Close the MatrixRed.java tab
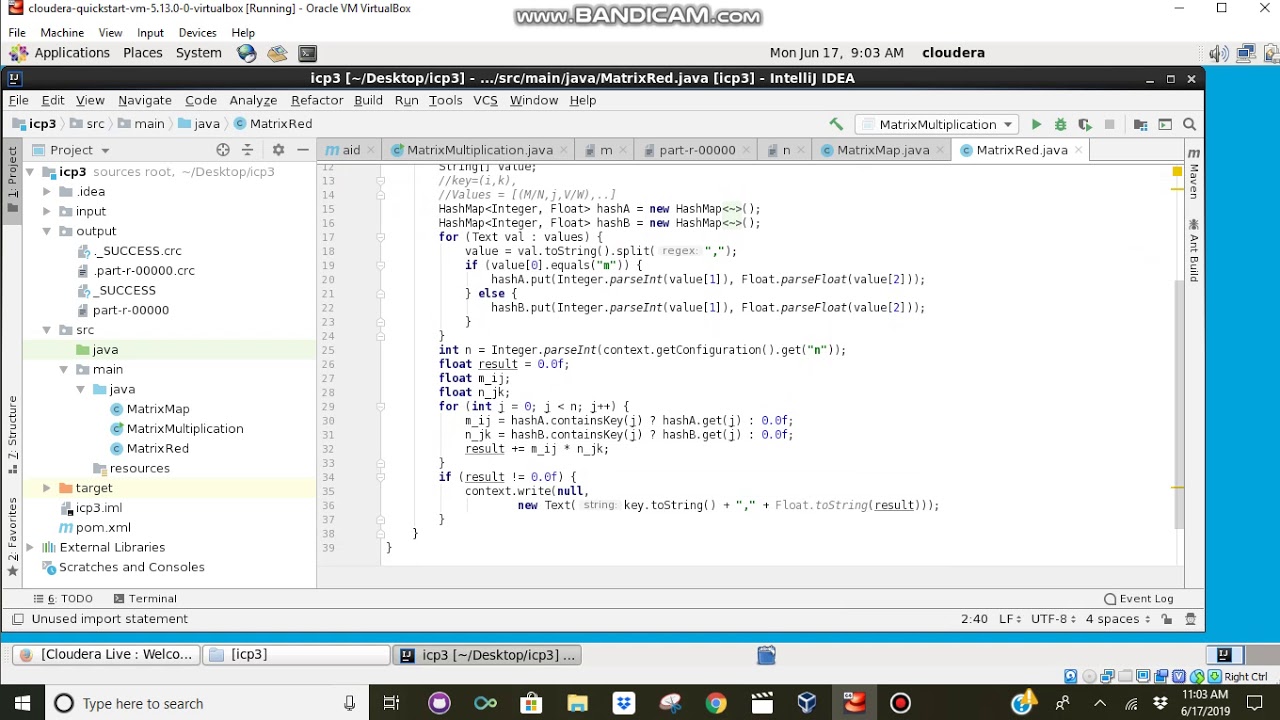Viewport: 1280px width, 720px height. point(1078,150)
